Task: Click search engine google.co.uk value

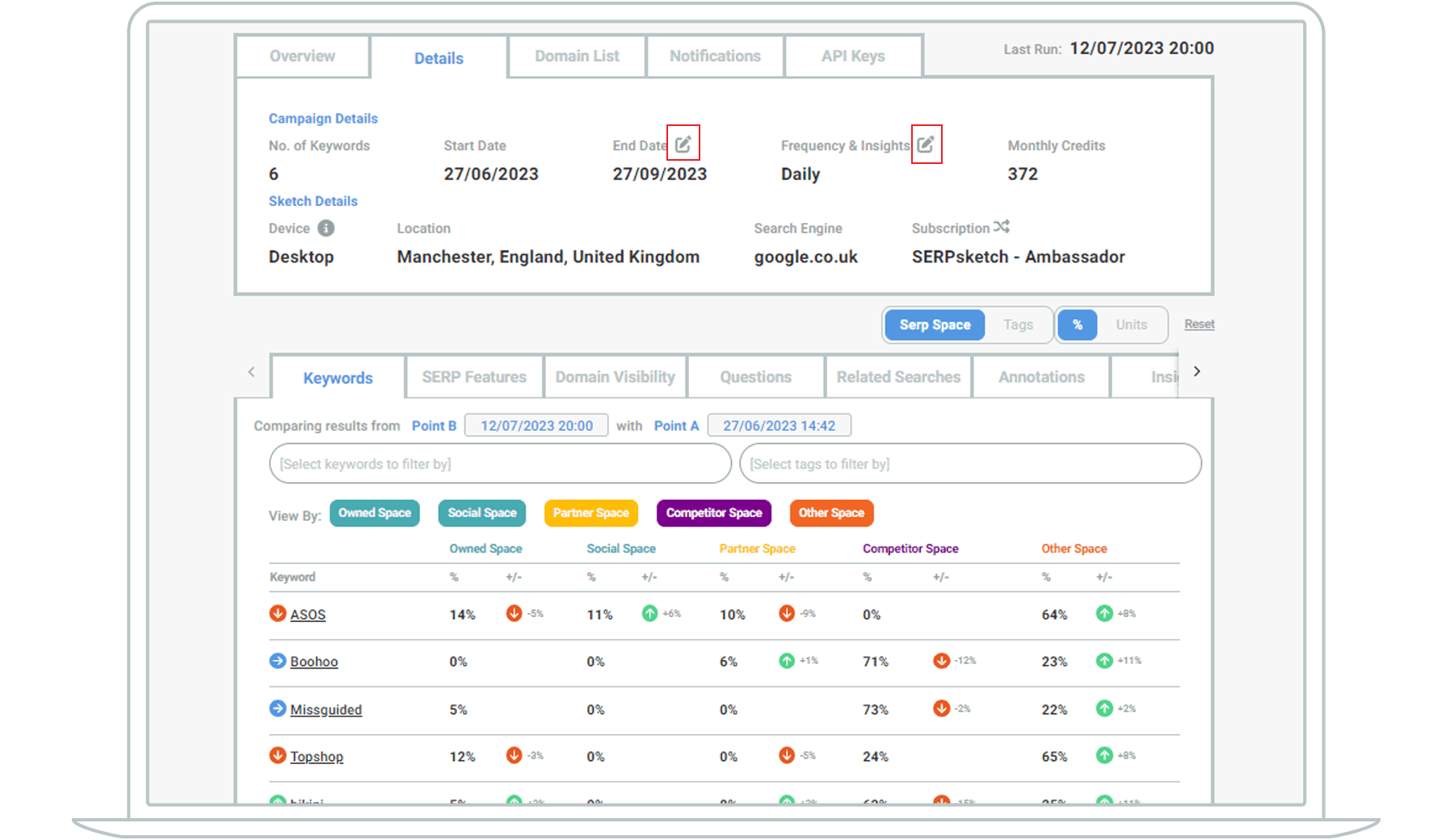Action: [x=806, y=257]
